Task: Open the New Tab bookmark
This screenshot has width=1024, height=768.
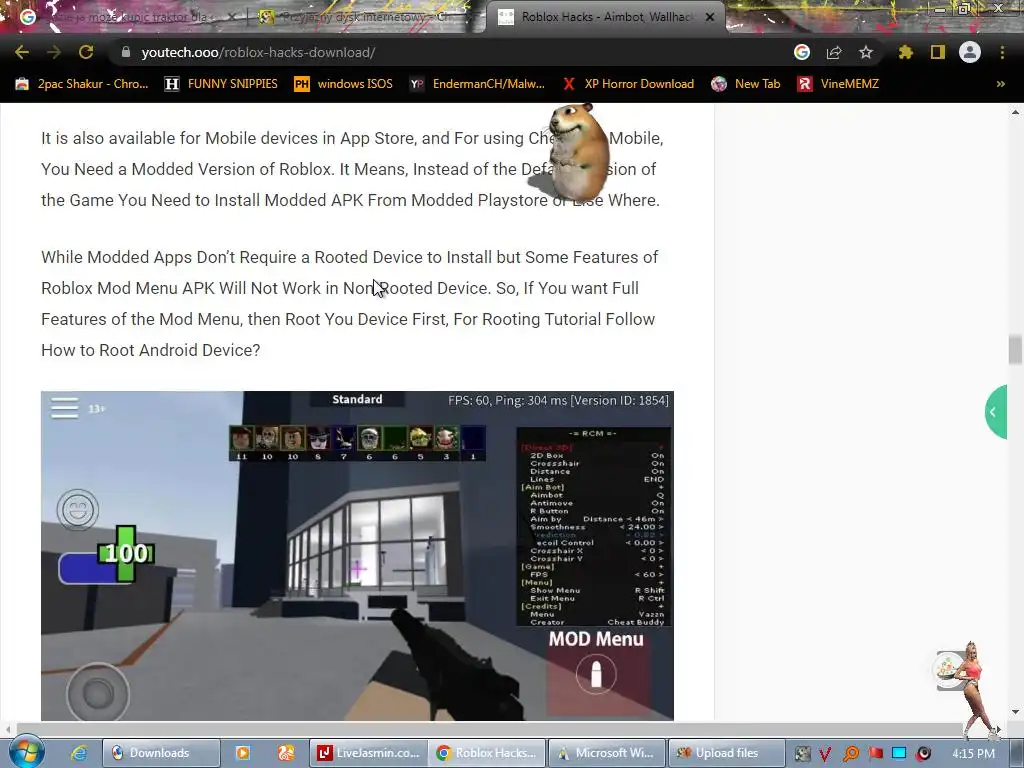Action: (x=746, y=84)
